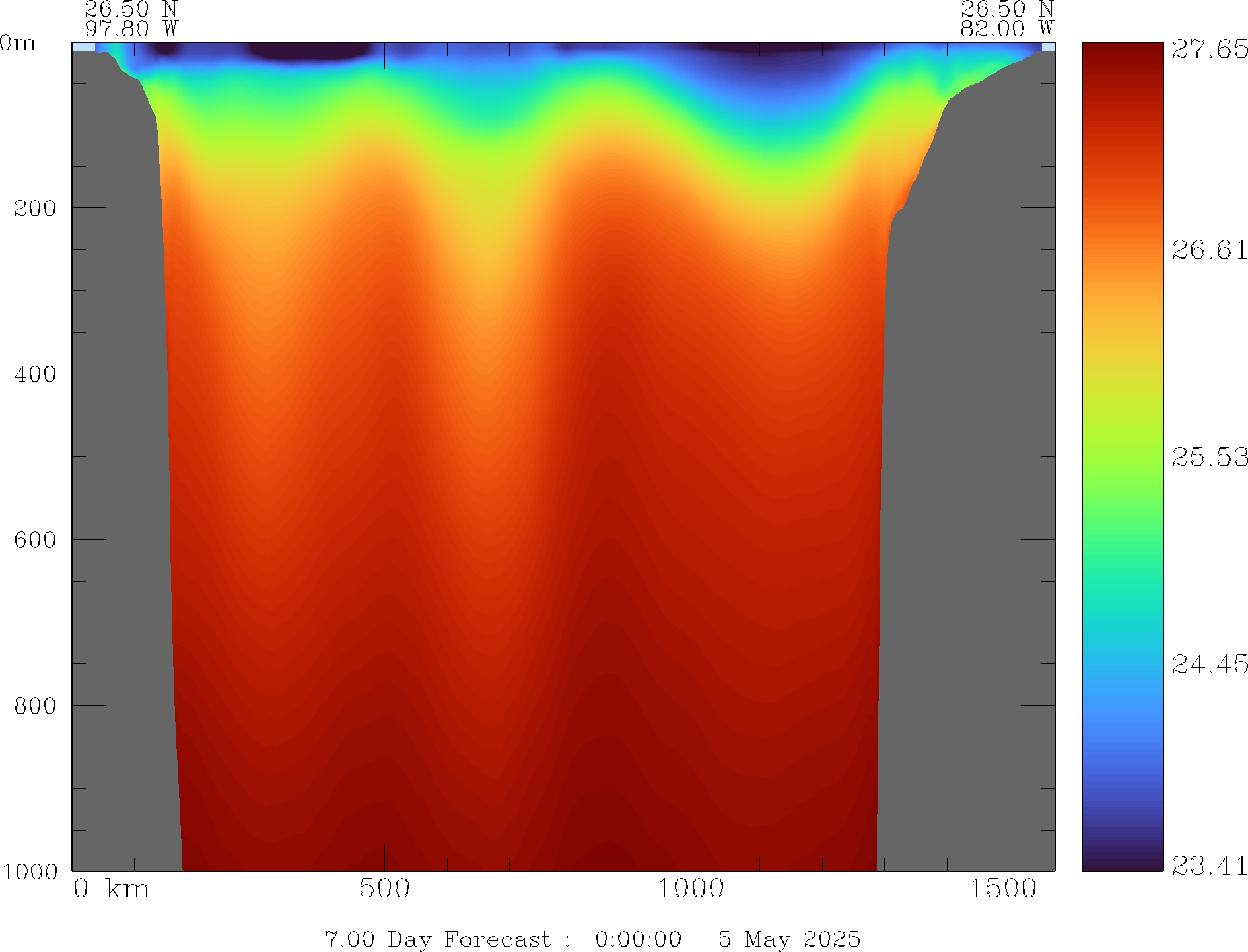Image resolution: width=1248 pixels, height=952 pixels.
Task: Click the 82.00 W end longitude label
Action: click(x=1006, y=29)
